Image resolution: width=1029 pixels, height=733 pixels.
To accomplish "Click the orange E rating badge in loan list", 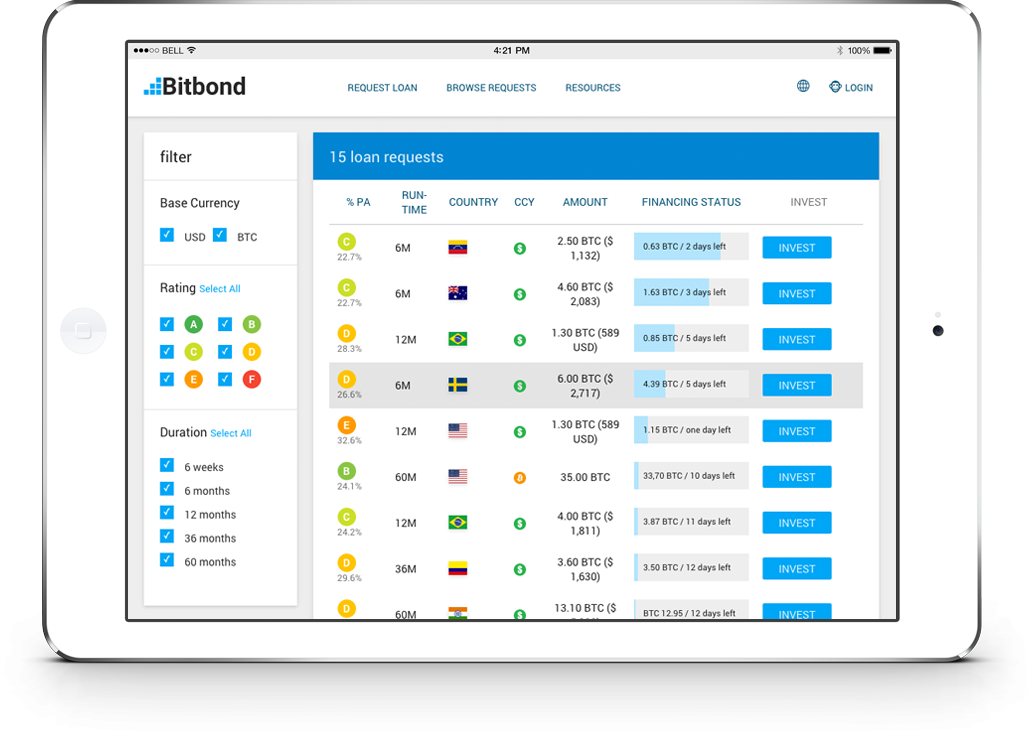I will point(347,425).
